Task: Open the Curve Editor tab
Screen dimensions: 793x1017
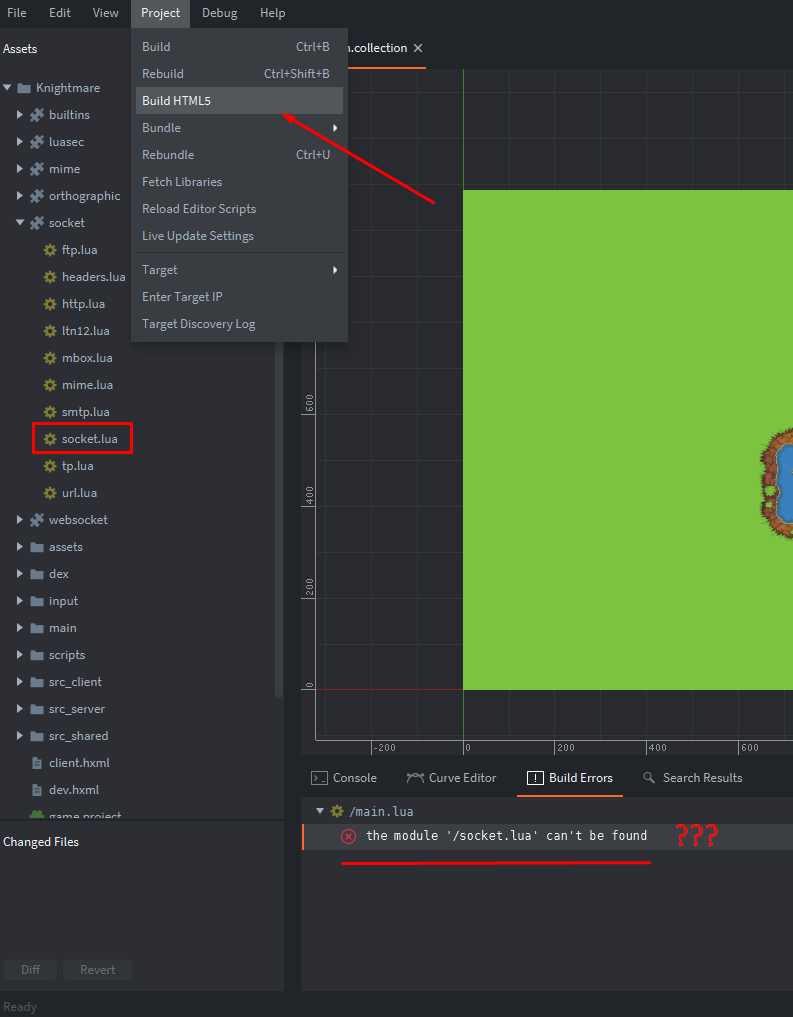Action: click(451, 778)
